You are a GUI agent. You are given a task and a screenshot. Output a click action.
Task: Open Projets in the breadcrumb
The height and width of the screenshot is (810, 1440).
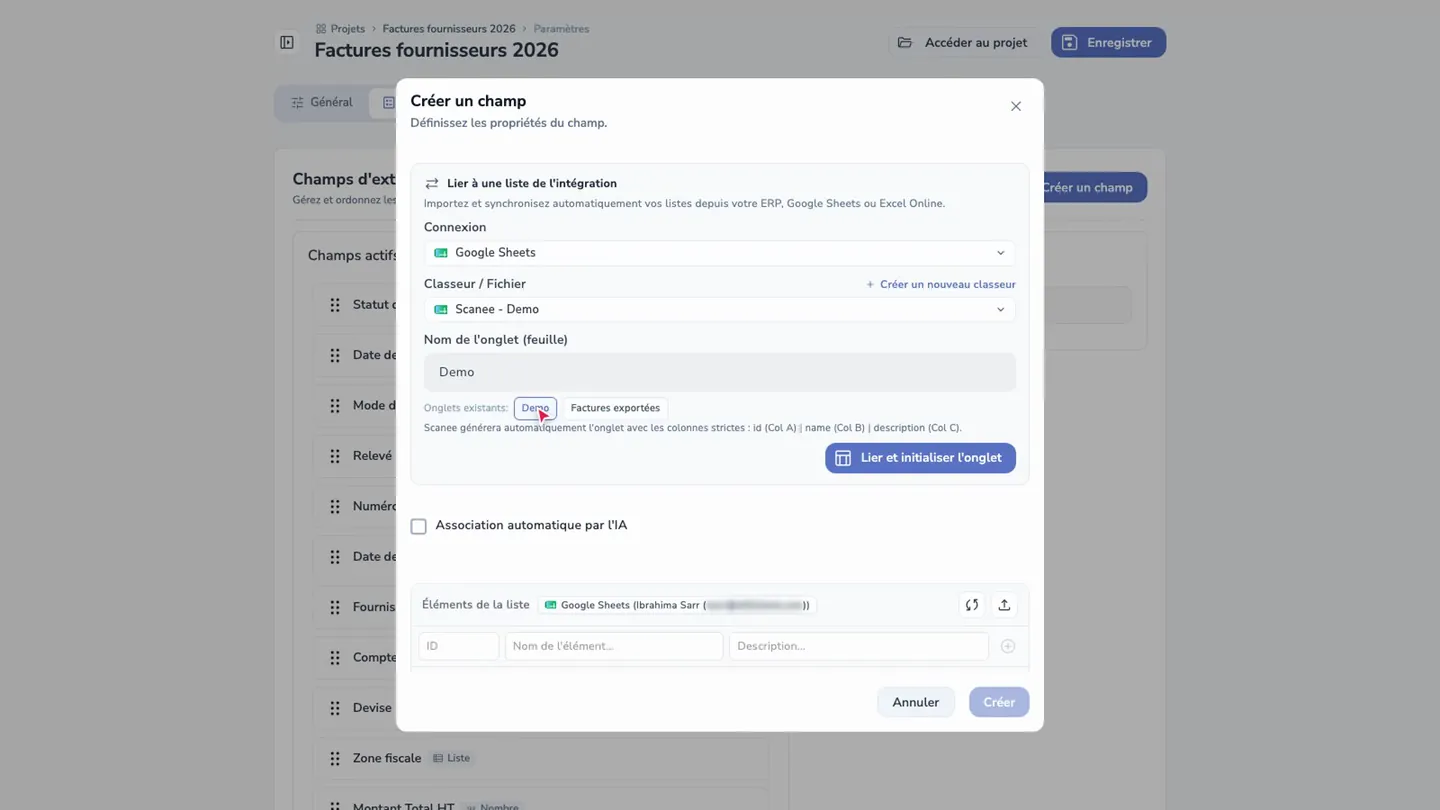[340, 29]
